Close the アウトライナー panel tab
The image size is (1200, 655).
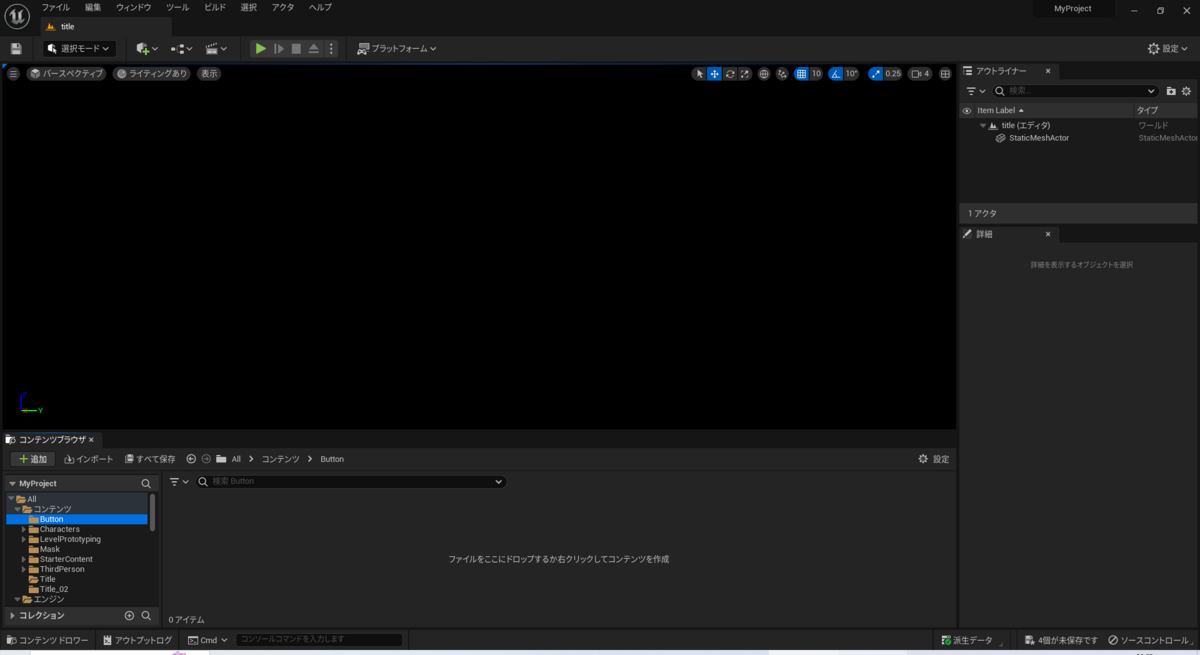click(1048, 71)
